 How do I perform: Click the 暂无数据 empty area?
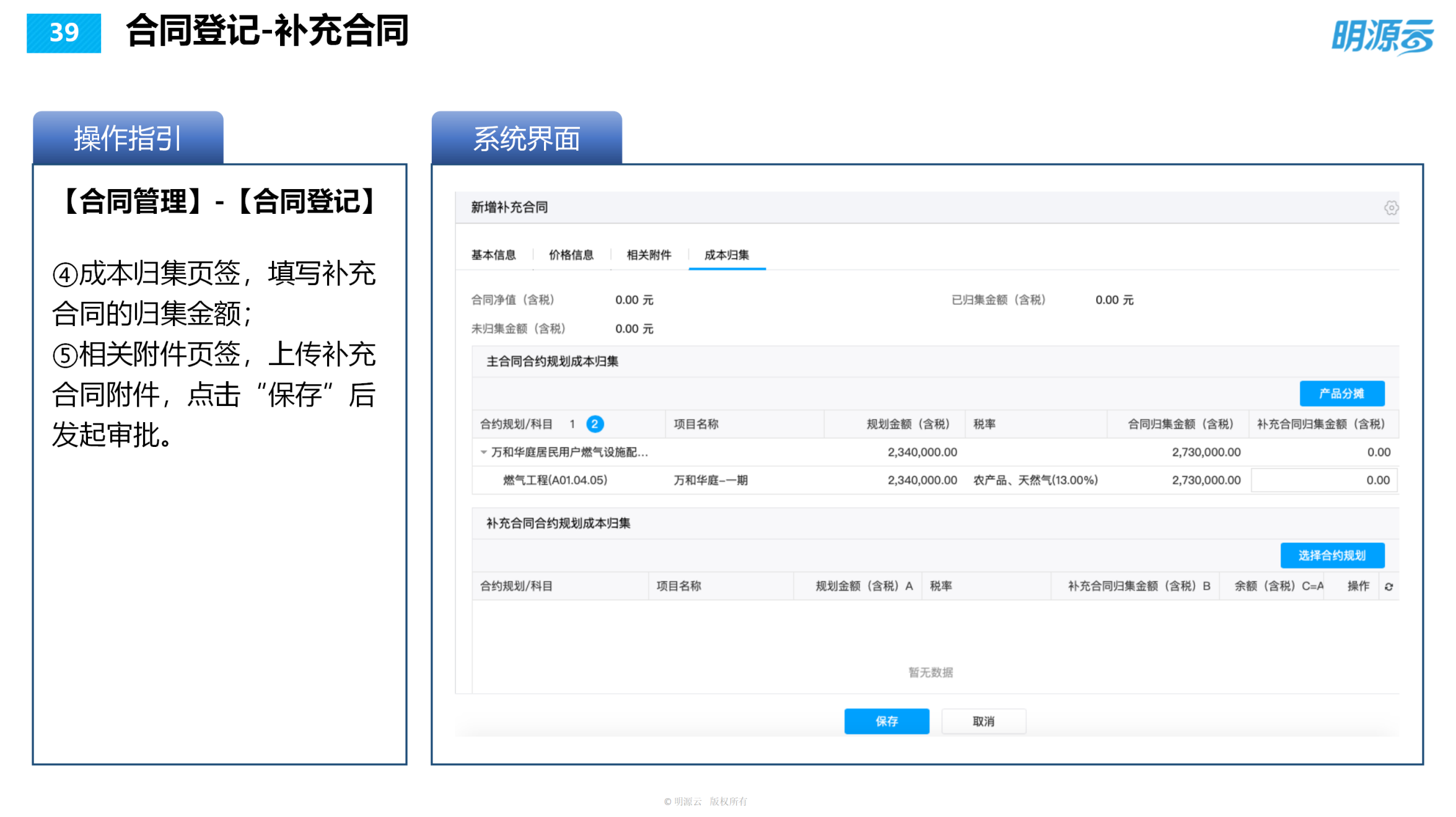pos(929,672)
